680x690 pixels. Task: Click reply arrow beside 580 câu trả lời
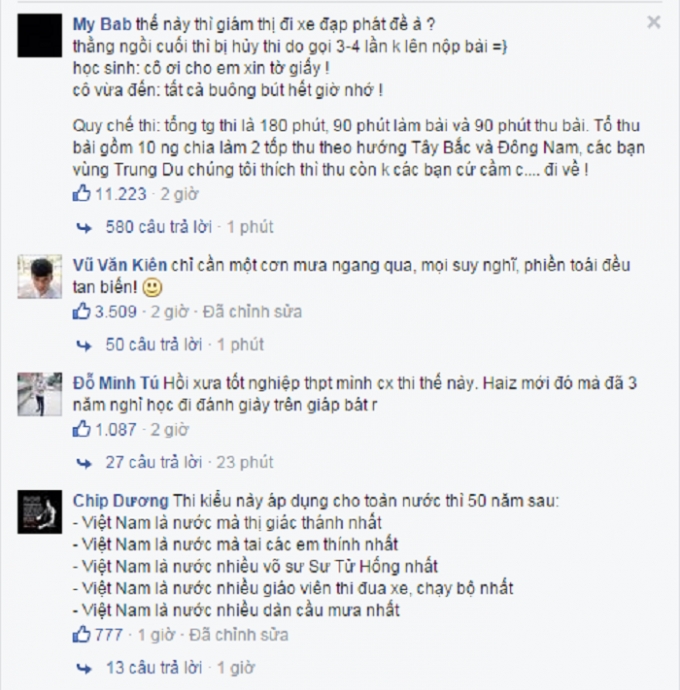[84, 228]
